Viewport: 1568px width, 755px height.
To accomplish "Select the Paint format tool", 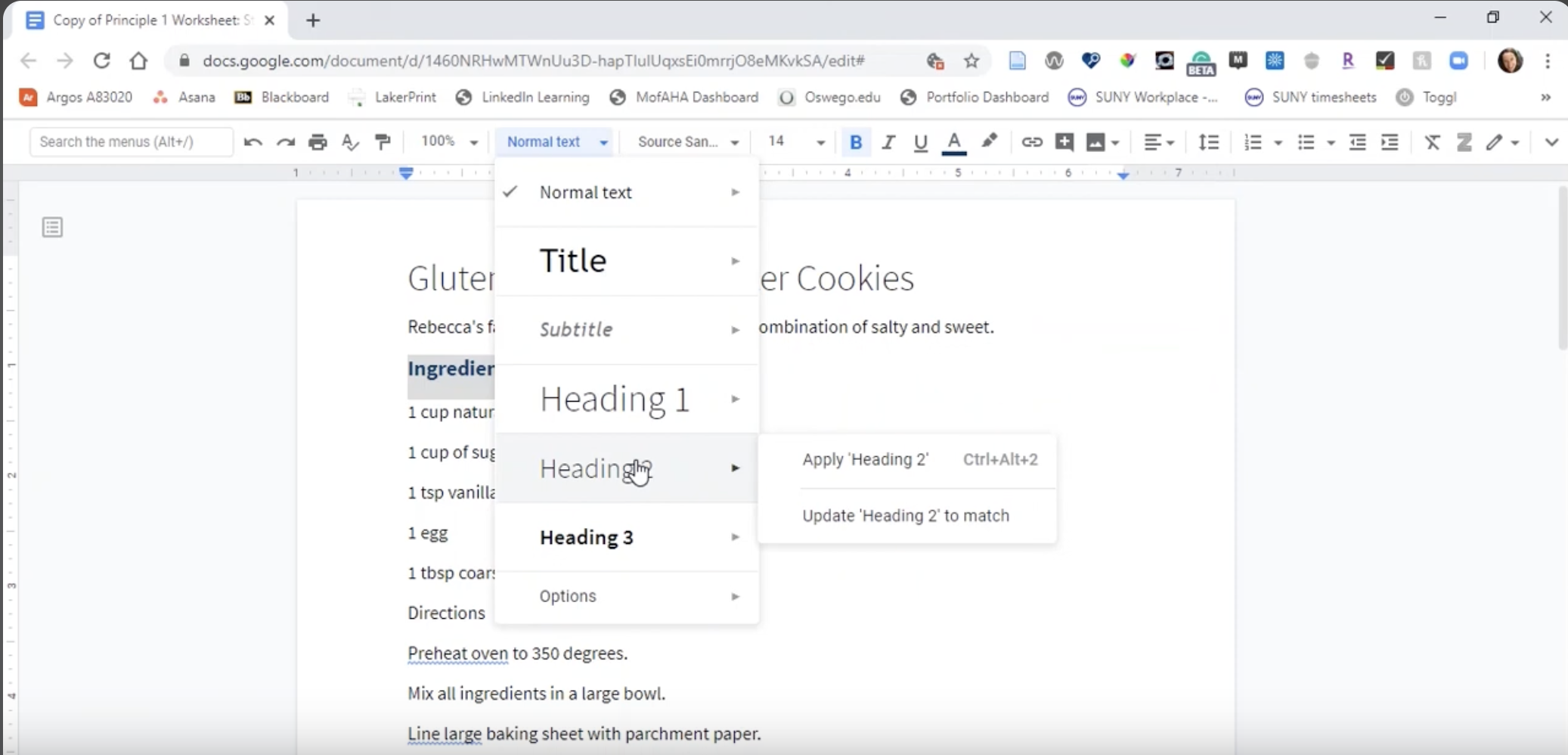I will 383,142.
